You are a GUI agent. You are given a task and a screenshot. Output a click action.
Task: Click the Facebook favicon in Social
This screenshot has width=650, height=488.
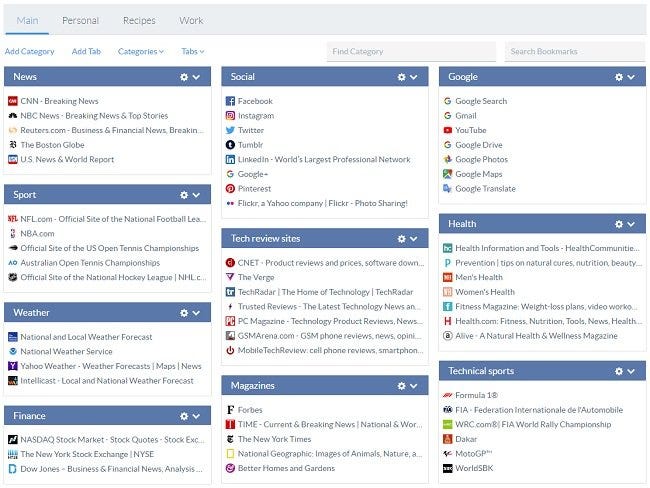click(x=230, y=101)
